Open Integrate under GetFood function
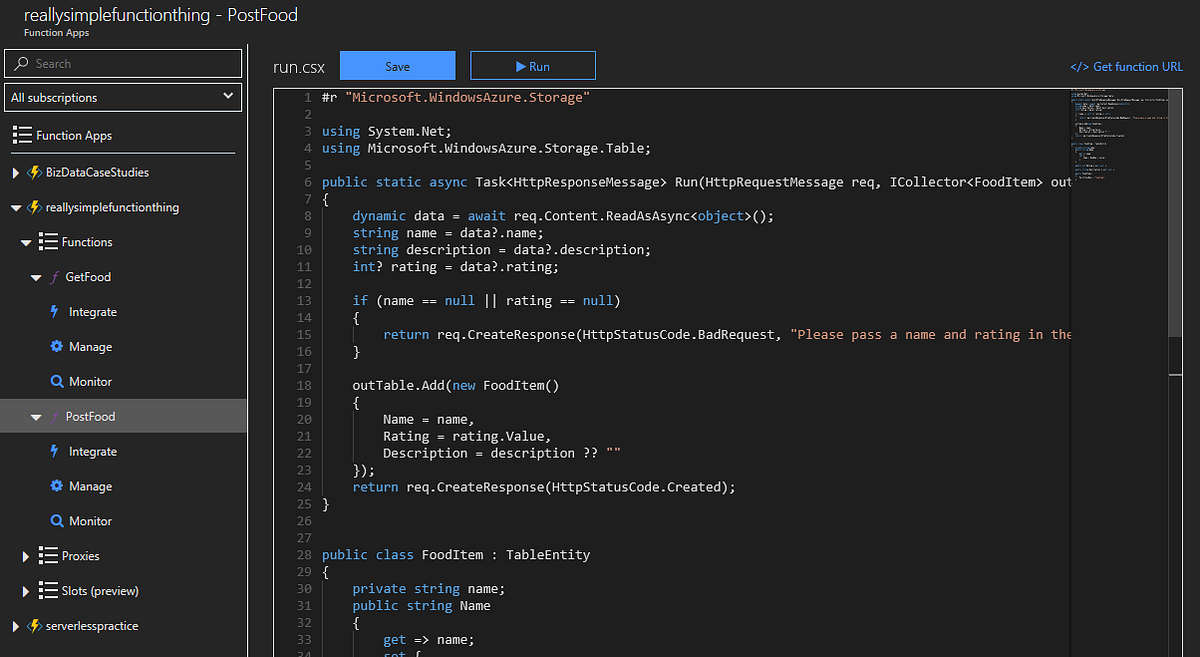This screenshot has width=1200, height=657. pyautogui.click(x=92, y=312)
